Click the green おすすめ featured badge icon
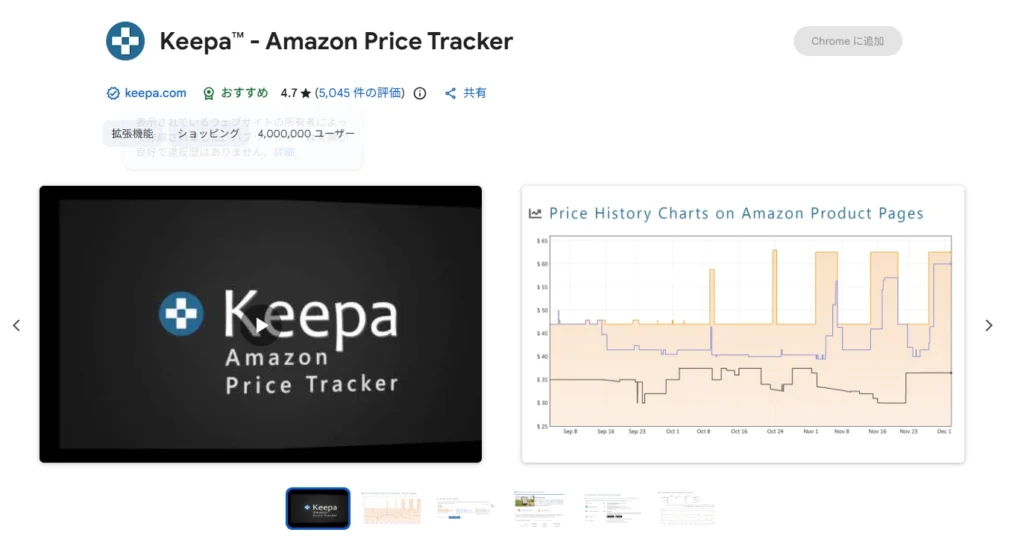 pyautogui.click(x=209, y=93)
